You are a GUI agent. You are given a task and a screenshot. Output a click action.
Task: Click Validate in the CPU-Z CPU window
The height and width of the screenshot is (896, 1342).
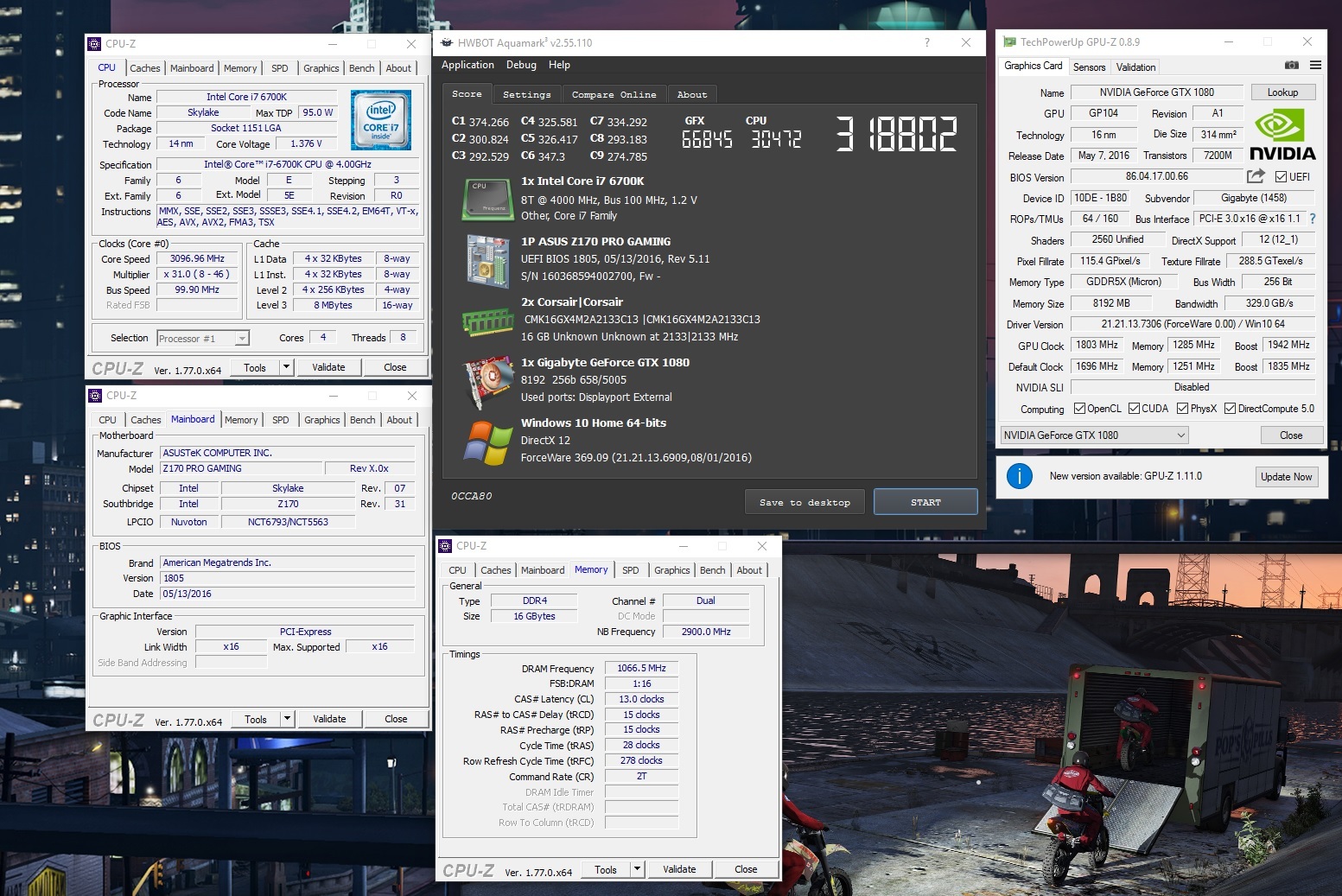(x=328, y=367)
